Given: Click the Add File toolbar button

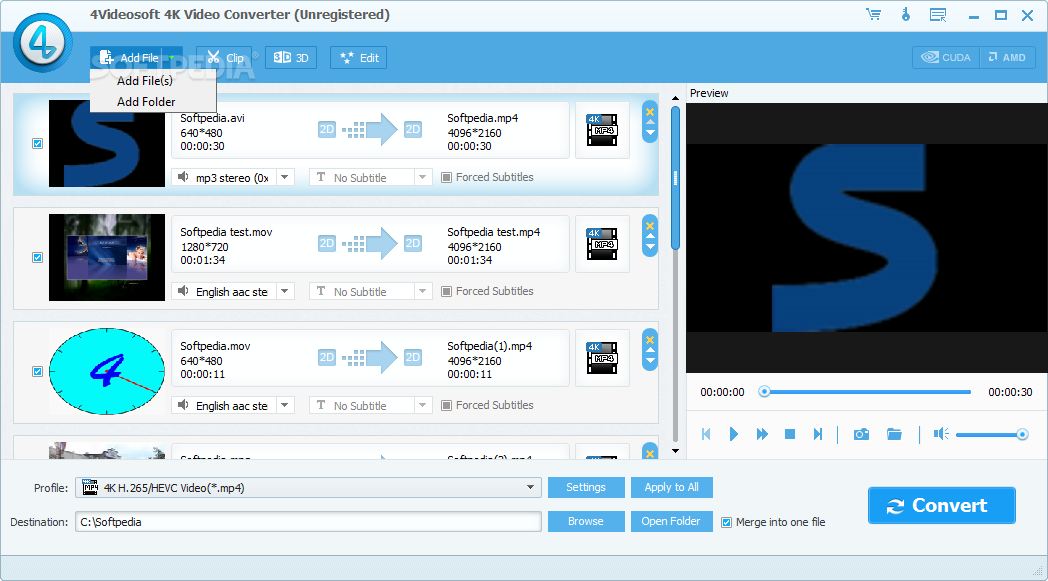Looking at the screenshot, I should tap(128, 57).
